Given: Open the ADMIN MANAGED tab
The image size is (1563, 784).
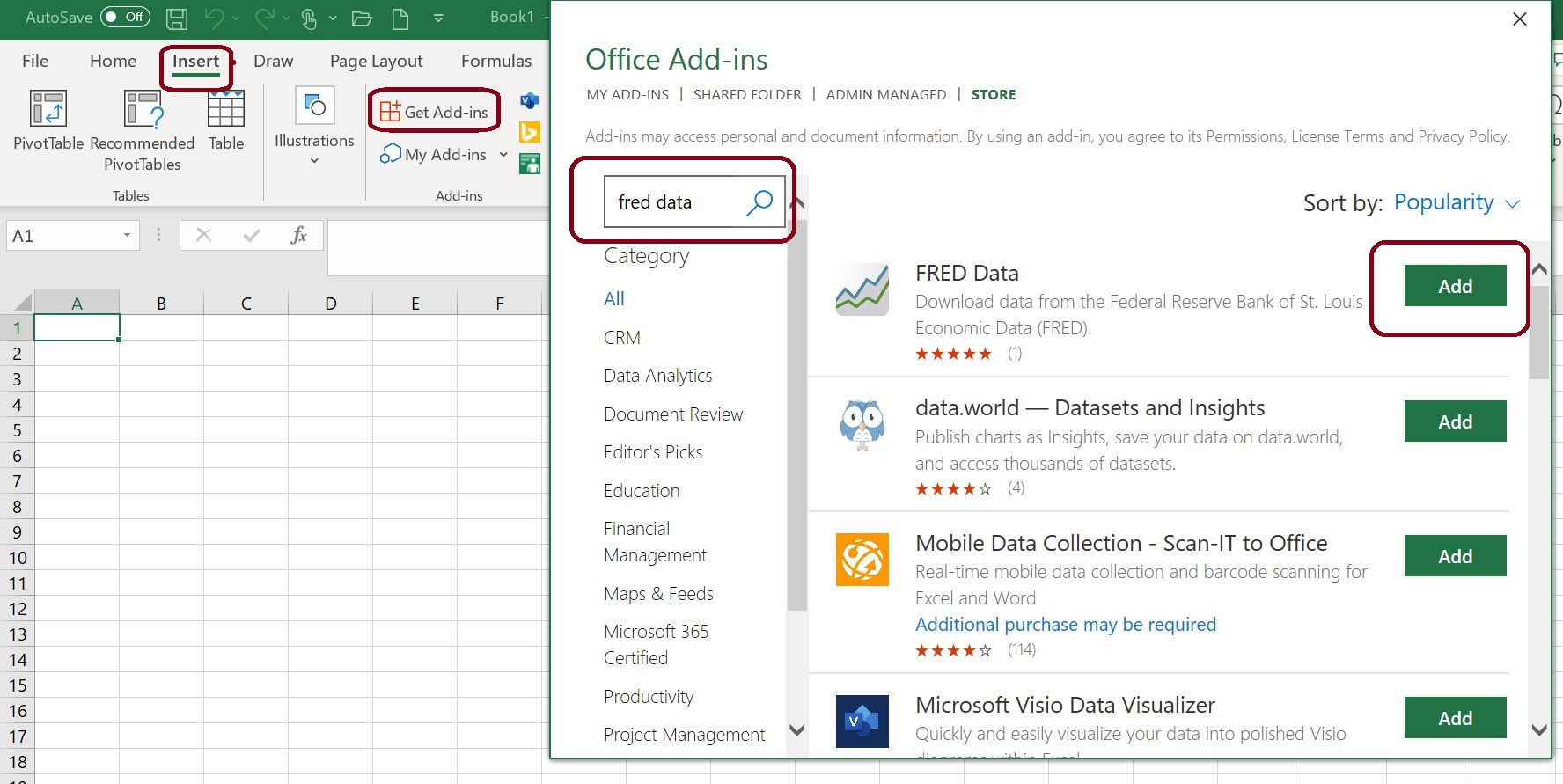Looking at the screenshot, I should [x=886, y=94].
